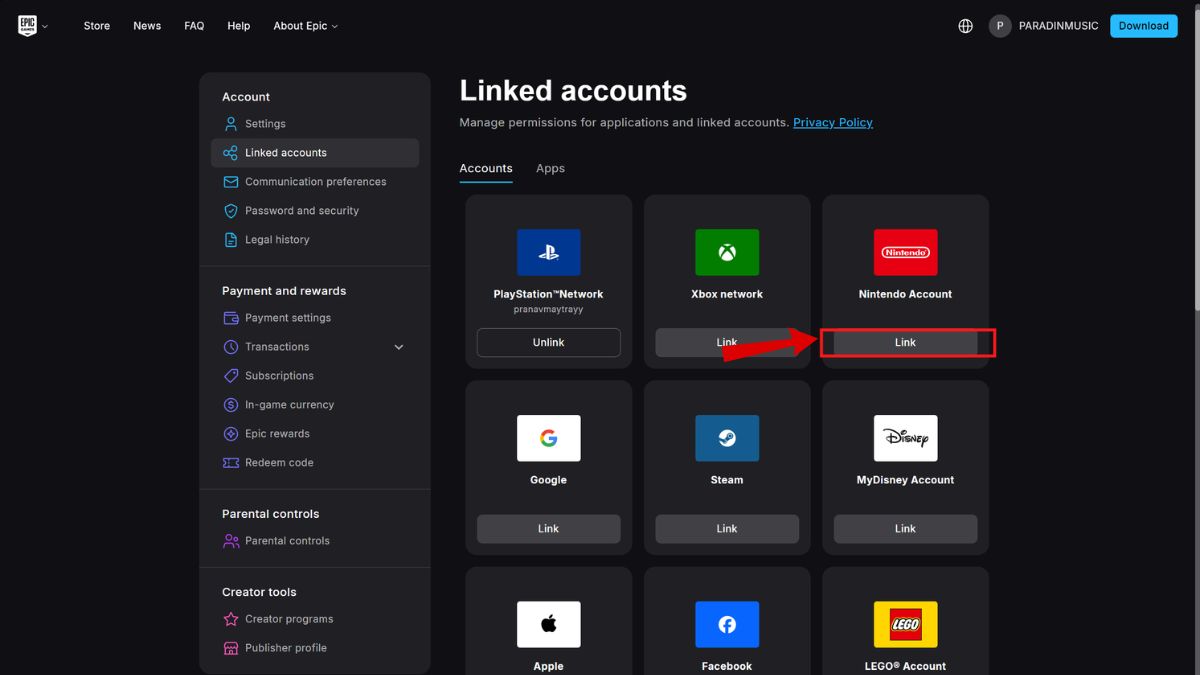Click the PARADINMUSIC profile avatar

click(x=1000, y=26)
